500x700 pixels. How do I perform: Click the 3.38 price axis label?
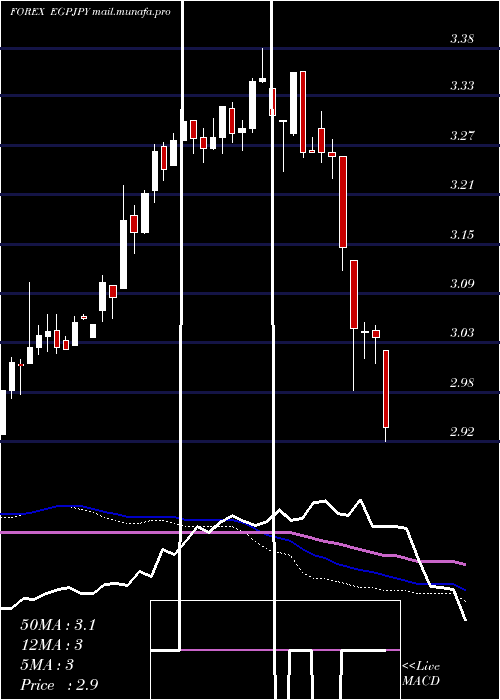pyautogui.click(x=462, y=39)
